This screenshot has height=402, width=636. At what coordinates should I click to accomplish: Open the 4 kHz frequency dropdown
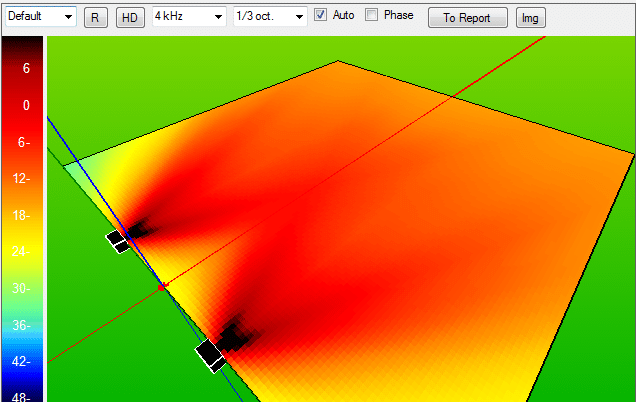click(x=189, y=17)
